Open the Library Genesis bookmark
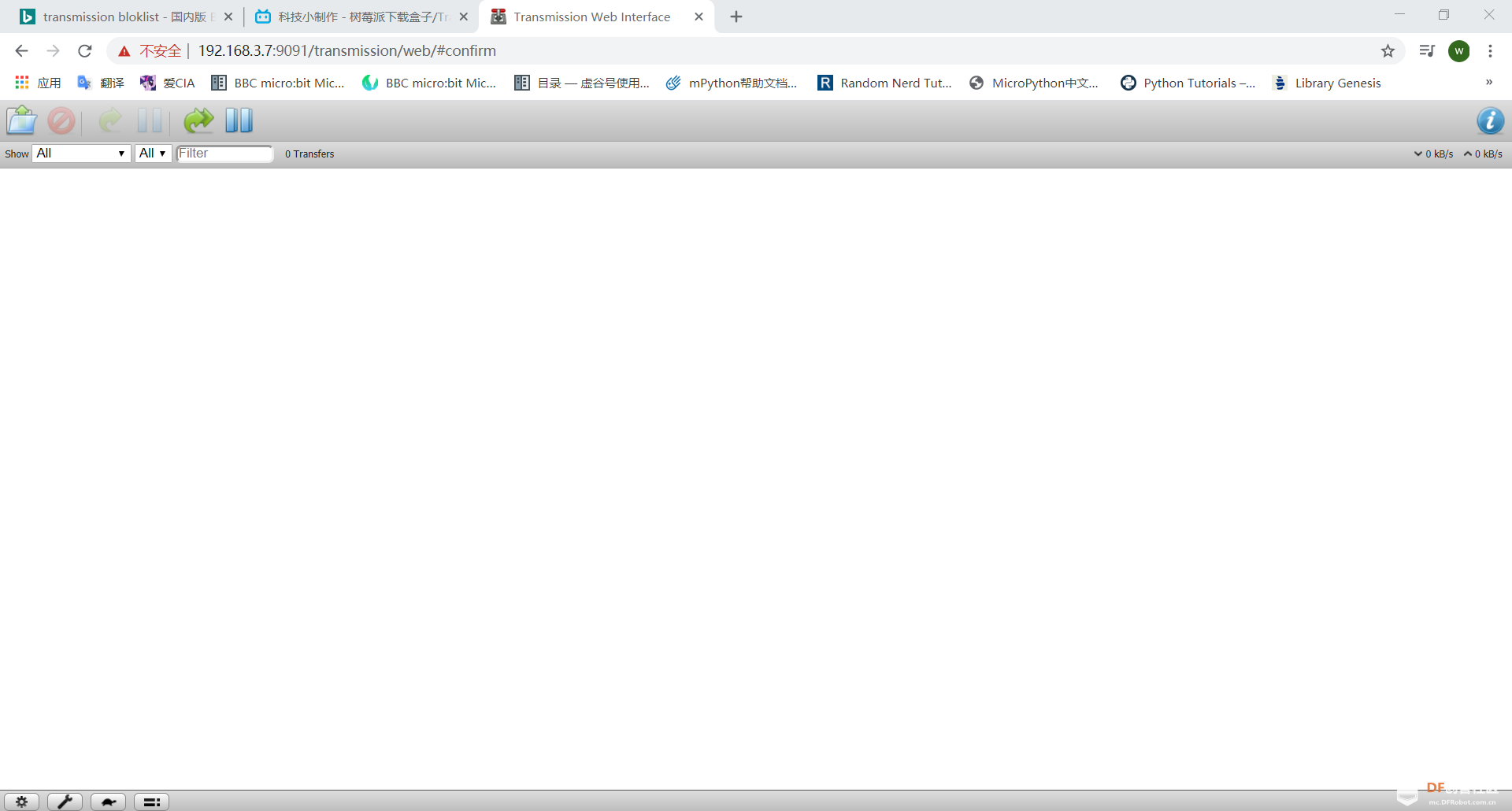 pos(1327,83)
